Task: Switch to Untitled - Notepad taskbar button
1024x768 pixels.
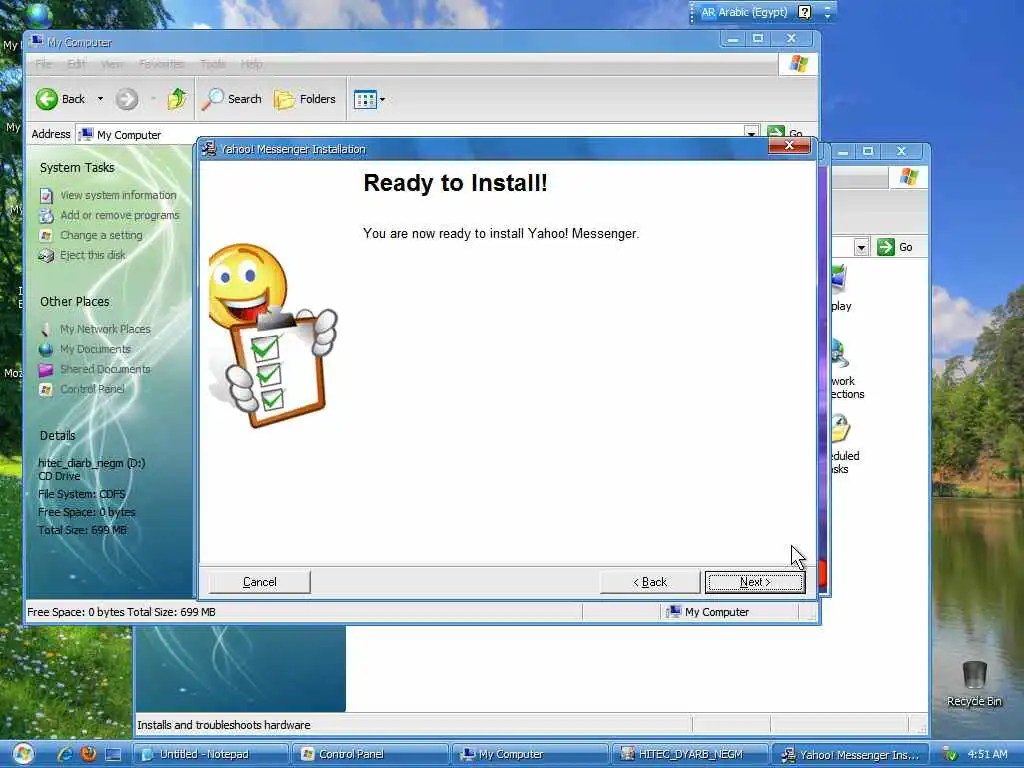Action: (x=211, y=754)
